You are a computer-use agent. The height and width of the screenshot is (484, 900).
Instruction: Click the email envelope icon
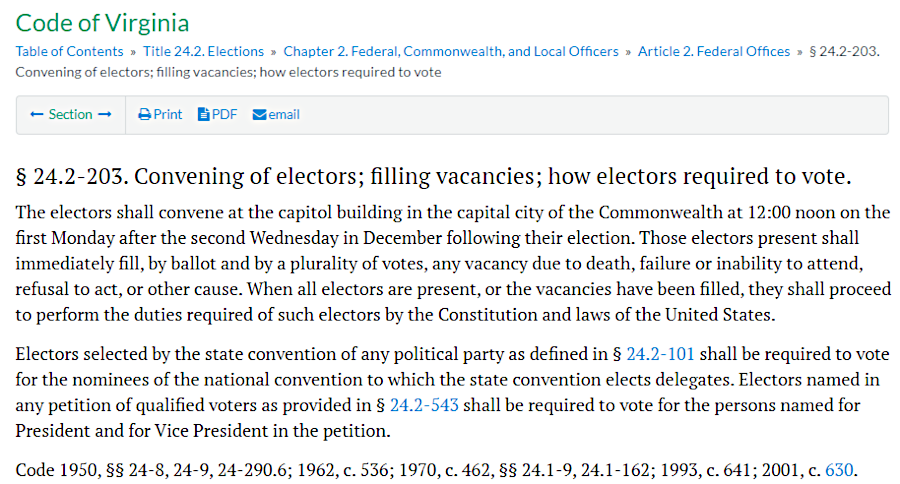(259, 115)
